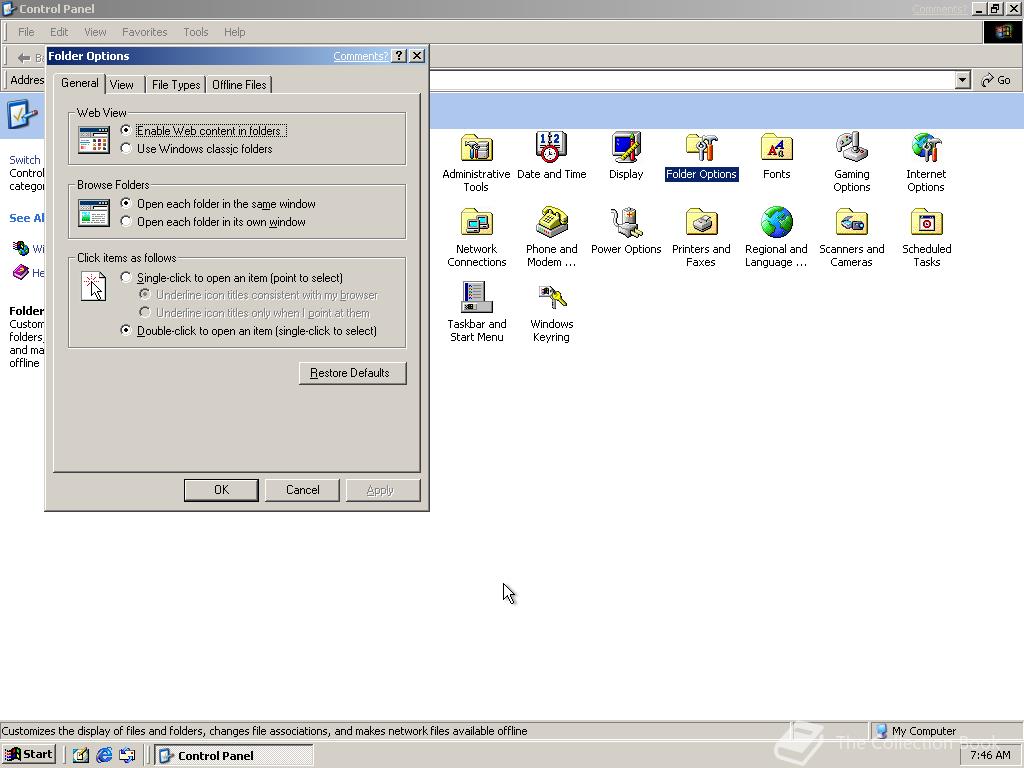1024x768 pixels.
Task: Click the Start button
Action: [x=29, y=755]
